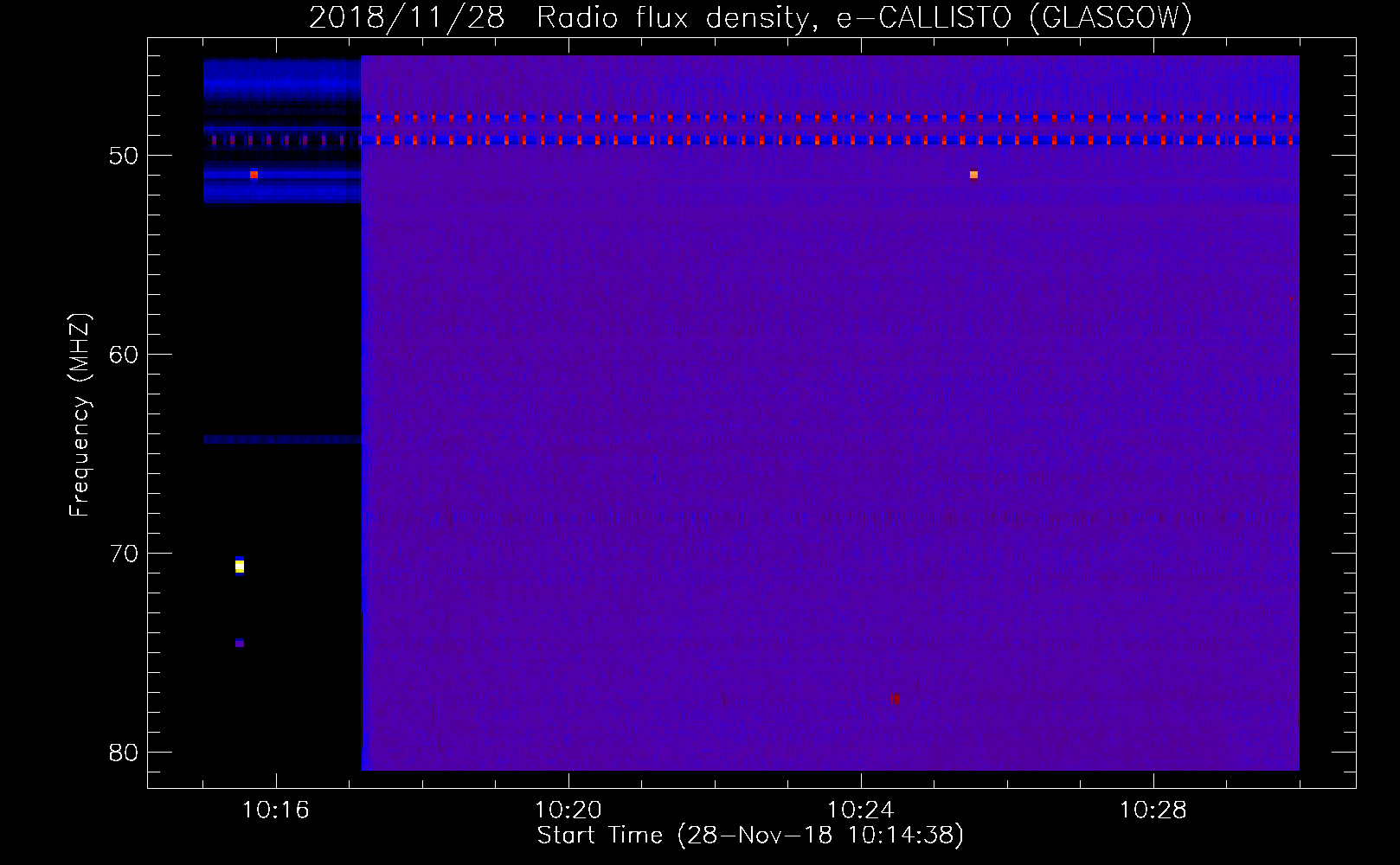Click the "Frequency (MHZ)" axis label
This screenshot has height=865, width=1400.
[79, 415]
